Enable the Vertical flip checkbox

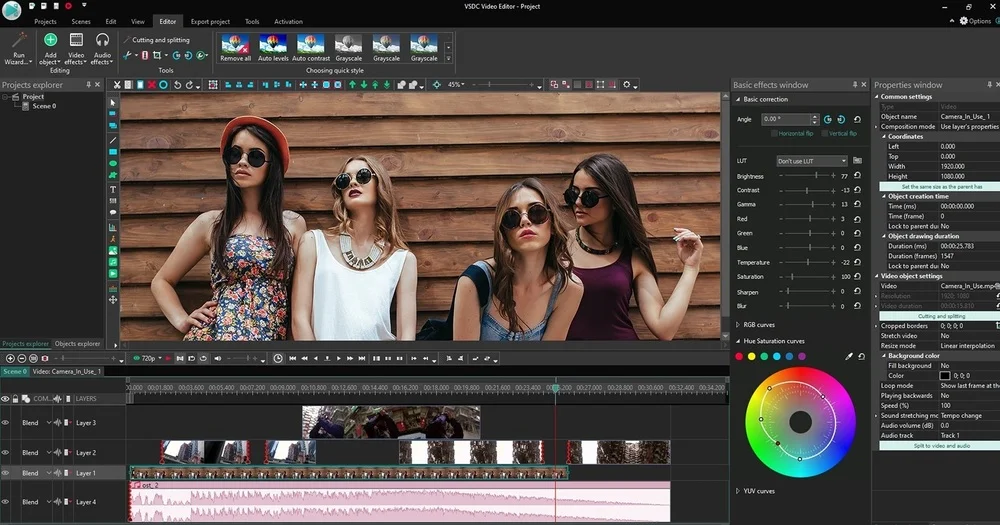[824, 133]
